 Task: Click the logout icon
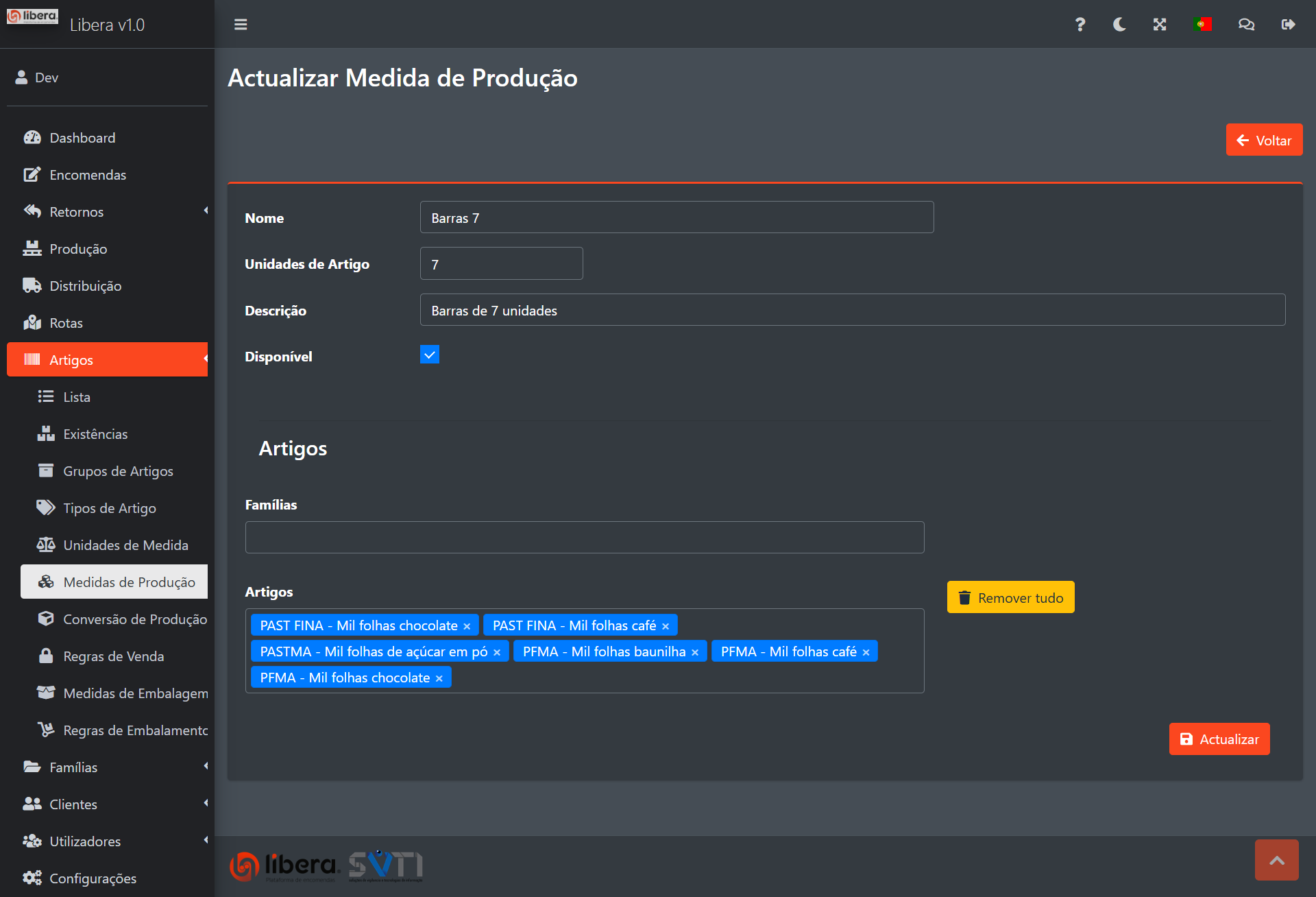(1288, 25)
